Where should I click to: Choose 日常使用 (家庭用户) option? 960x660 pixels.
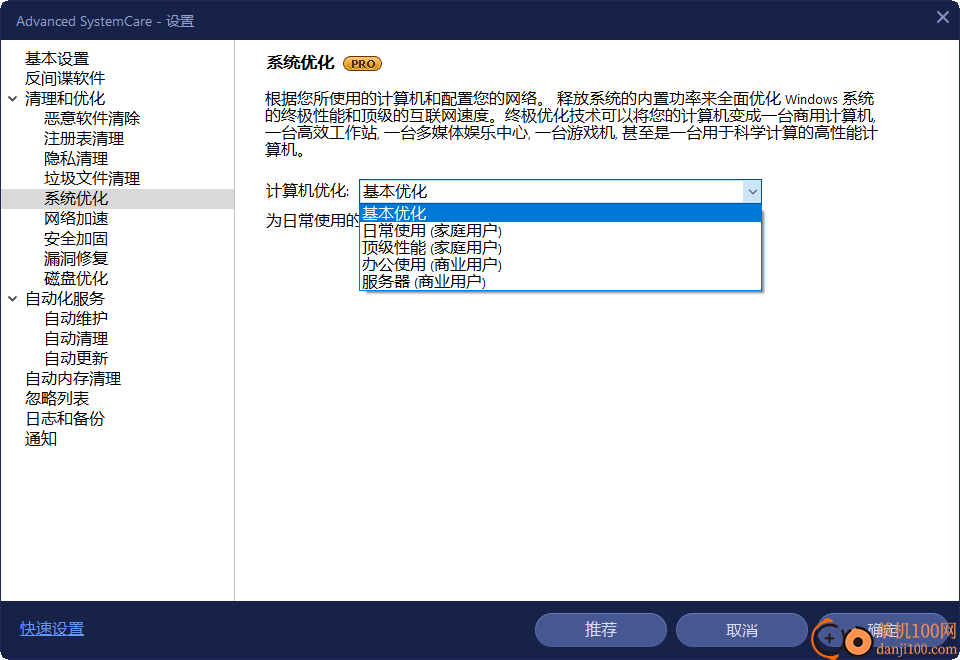click(x=560, y=231)
